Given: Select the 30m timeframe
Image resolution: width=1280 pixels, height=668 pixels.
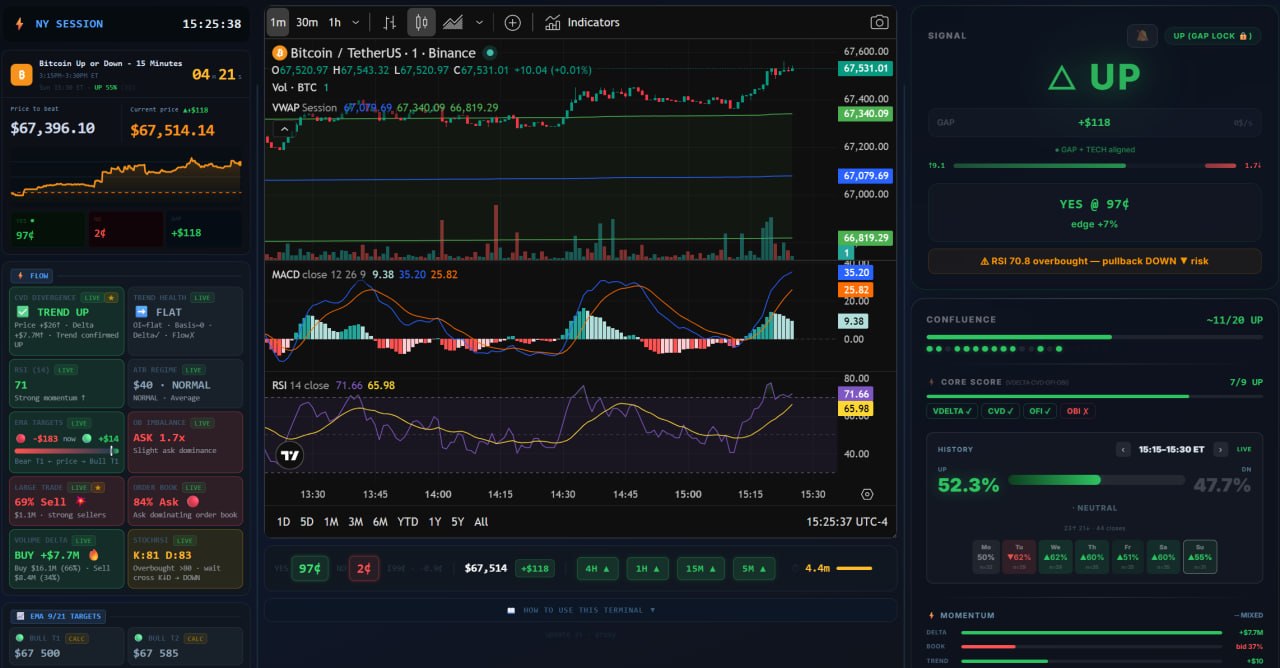Looking at the screenshot, I should click(307, 22).
